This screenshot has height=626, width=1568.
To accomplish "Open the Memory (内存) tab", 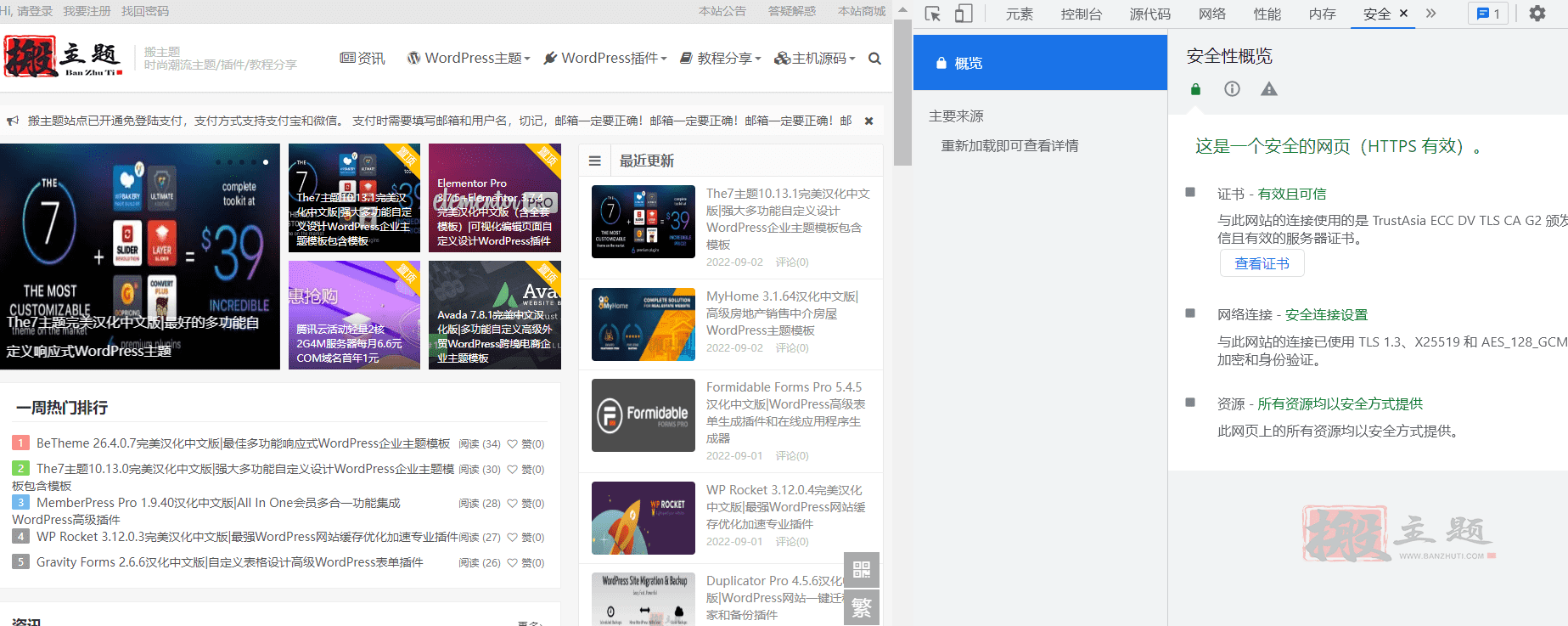I will click(x=1322, y=14).
